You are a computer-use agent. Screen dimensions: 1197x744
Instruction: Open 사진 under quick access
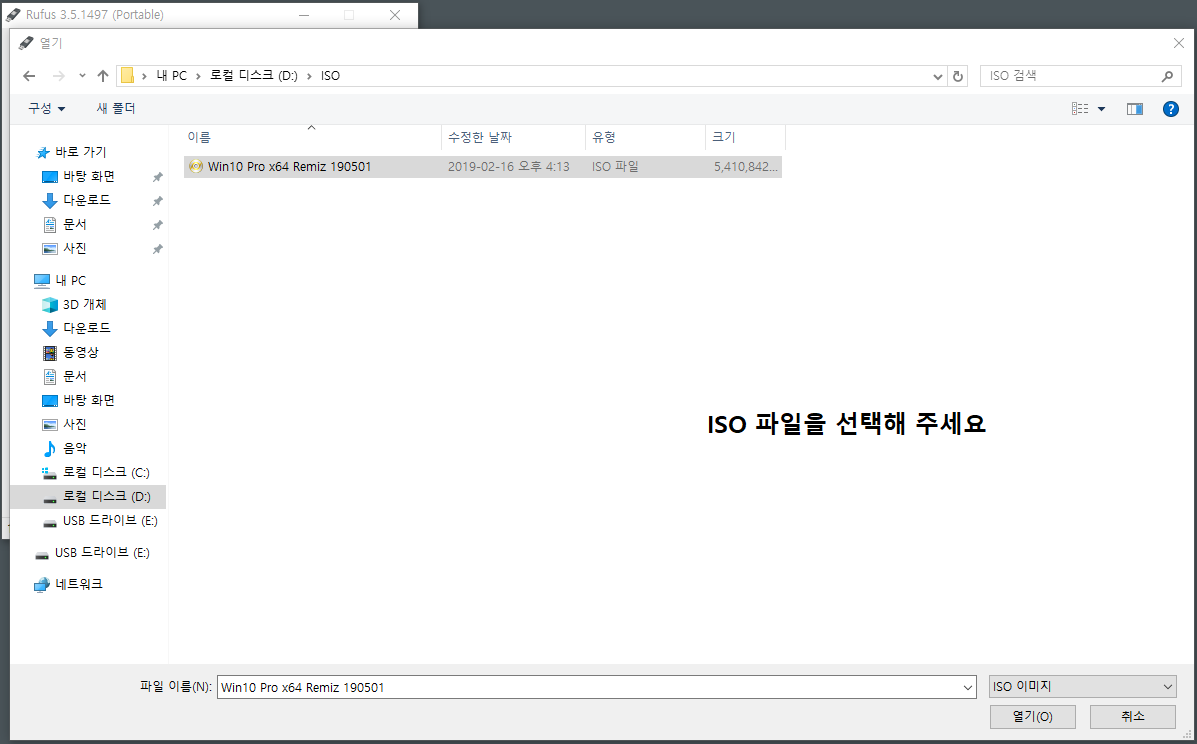pyautogui.click(x=74, y=249)
